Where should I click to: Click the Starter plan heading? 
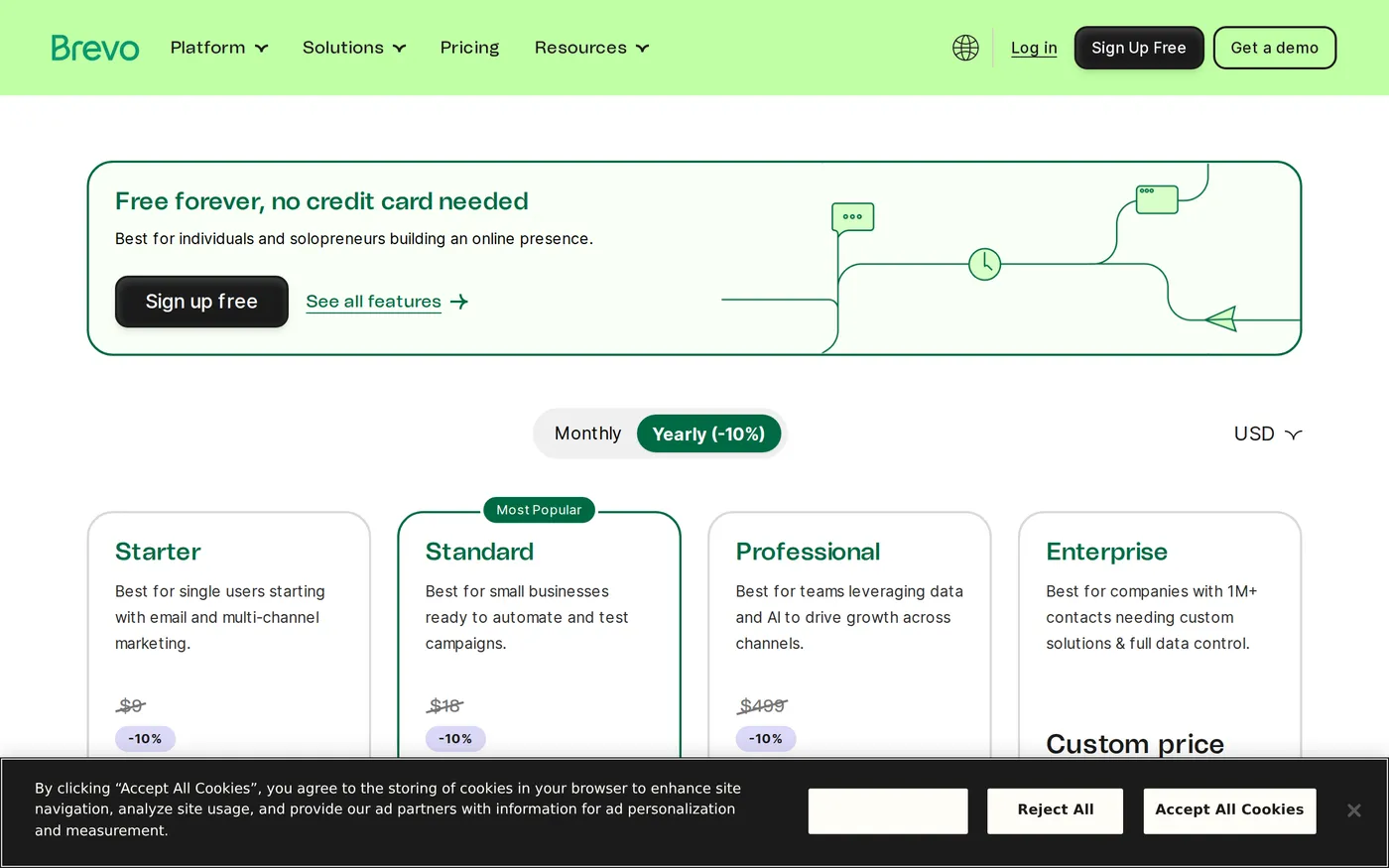(x=158, y=552)
